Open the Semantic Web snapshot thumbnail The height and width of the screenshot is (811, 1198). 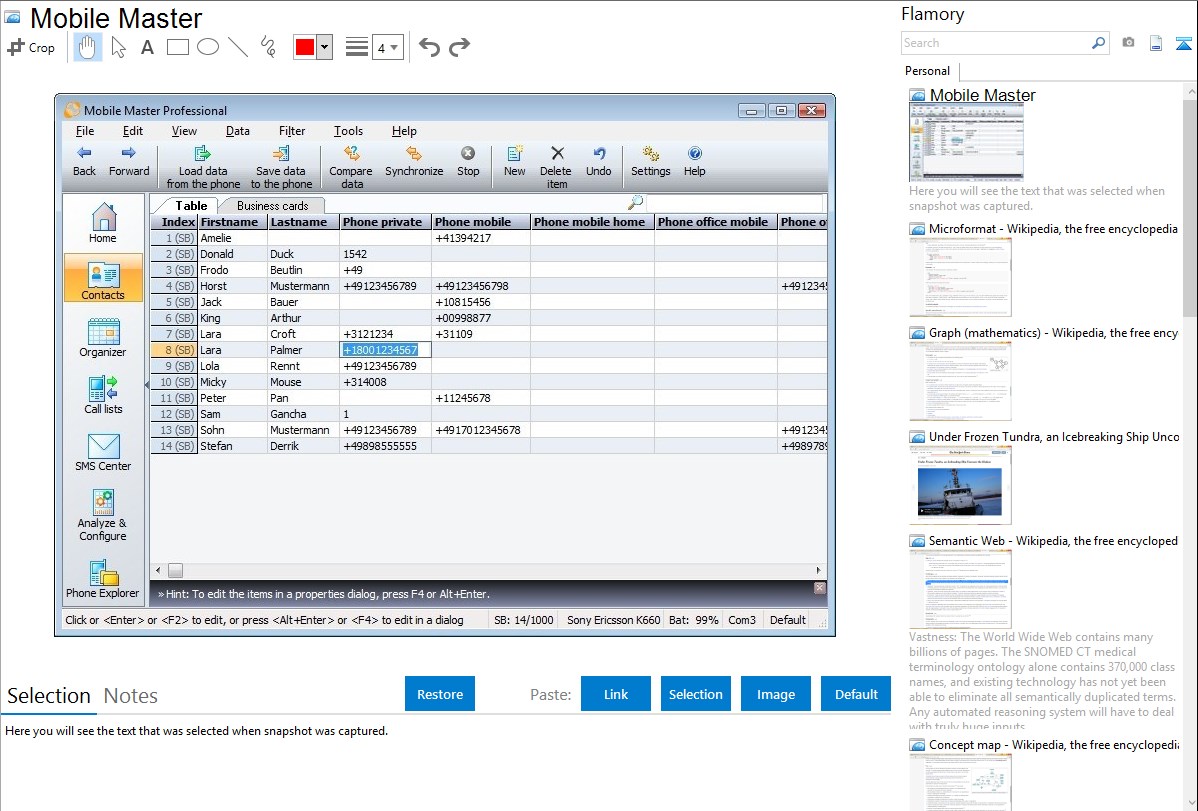pyautogui.click(x=960, y=588)
